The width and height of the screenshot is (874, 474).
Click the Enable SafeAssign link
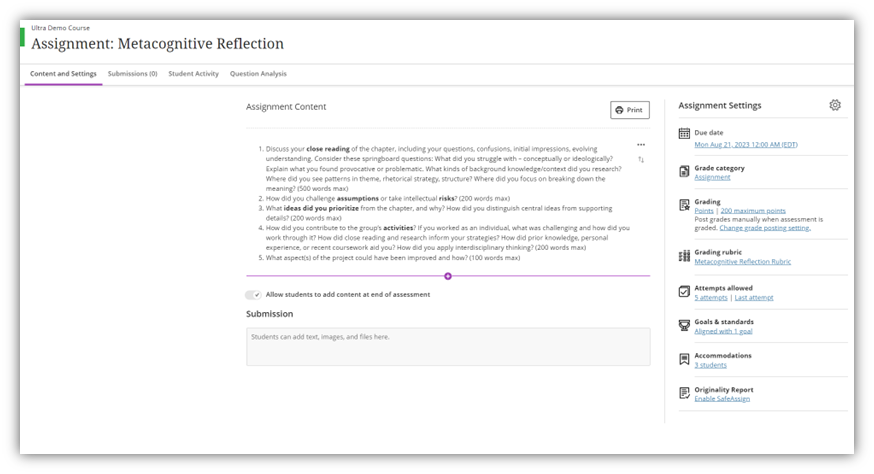(x=722, y=399)
